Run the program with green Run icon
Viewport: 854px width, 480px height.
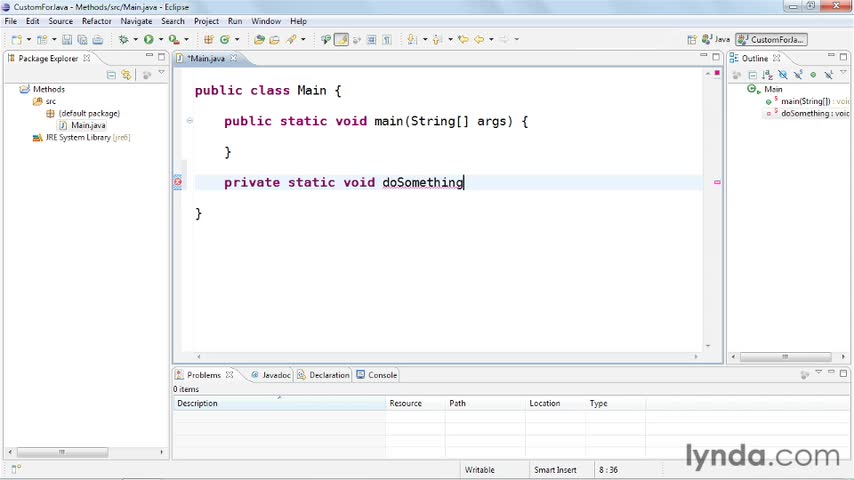[149, 39]
